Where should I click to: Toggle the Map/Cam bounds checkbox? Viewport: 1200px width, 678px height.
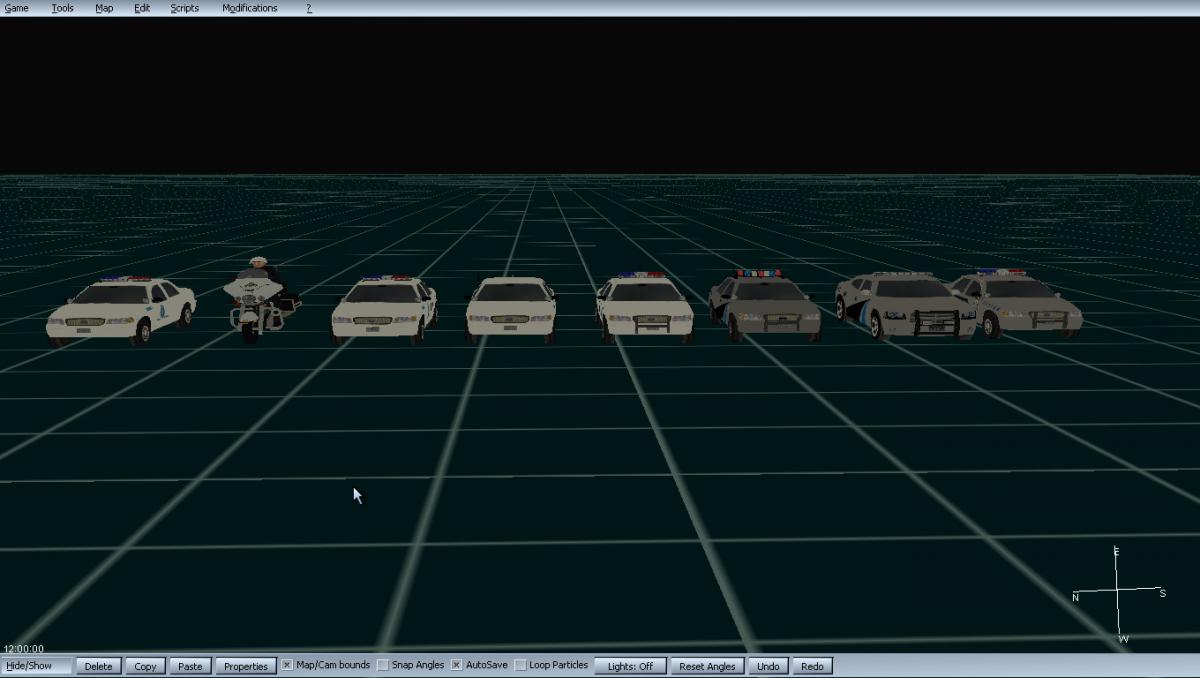tap(287, 665)
